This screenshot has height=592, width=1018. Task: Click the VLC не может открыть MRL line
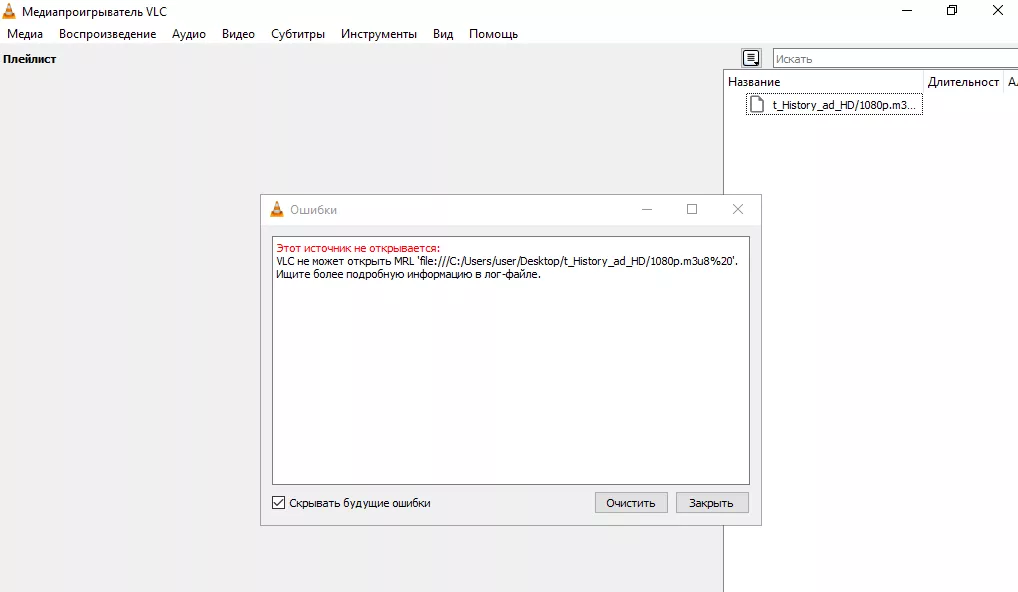507,261
